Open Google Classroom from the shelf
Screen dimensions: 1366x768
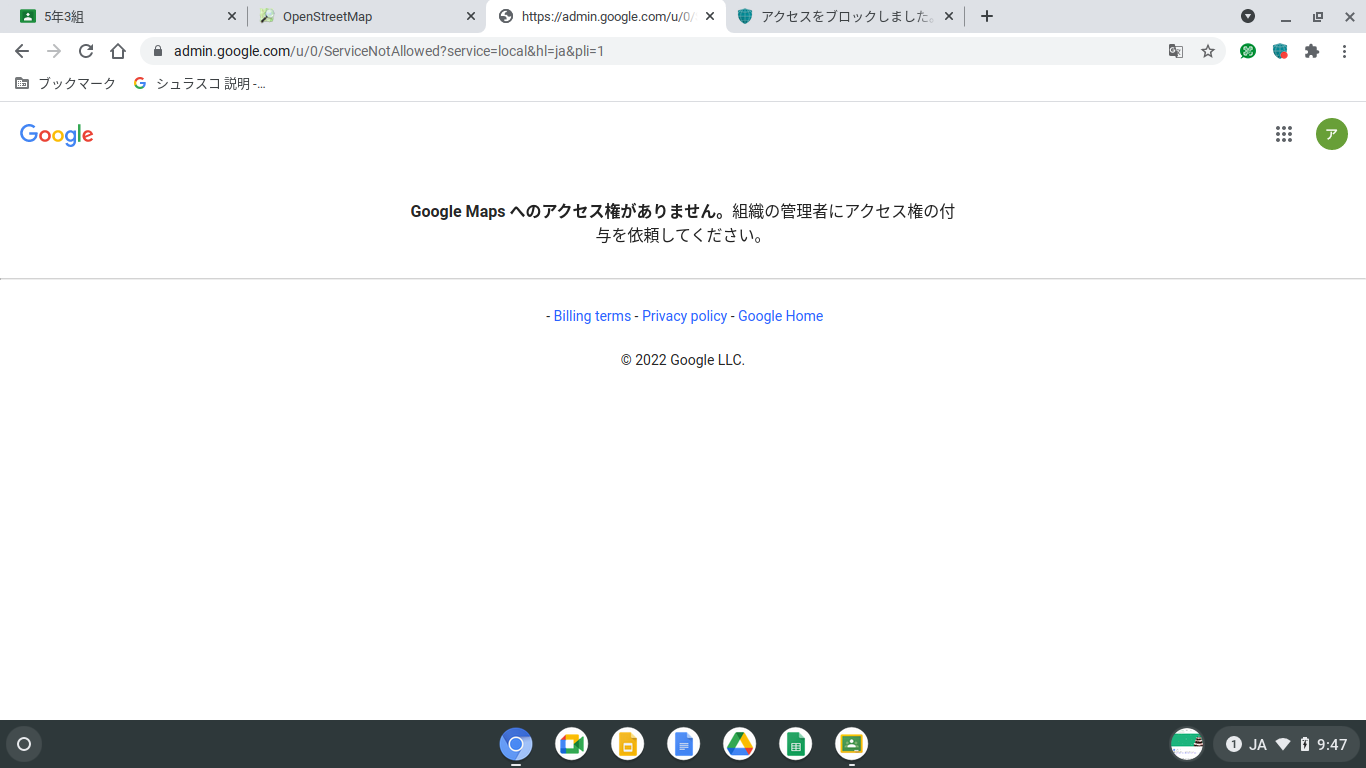point(851,744)
